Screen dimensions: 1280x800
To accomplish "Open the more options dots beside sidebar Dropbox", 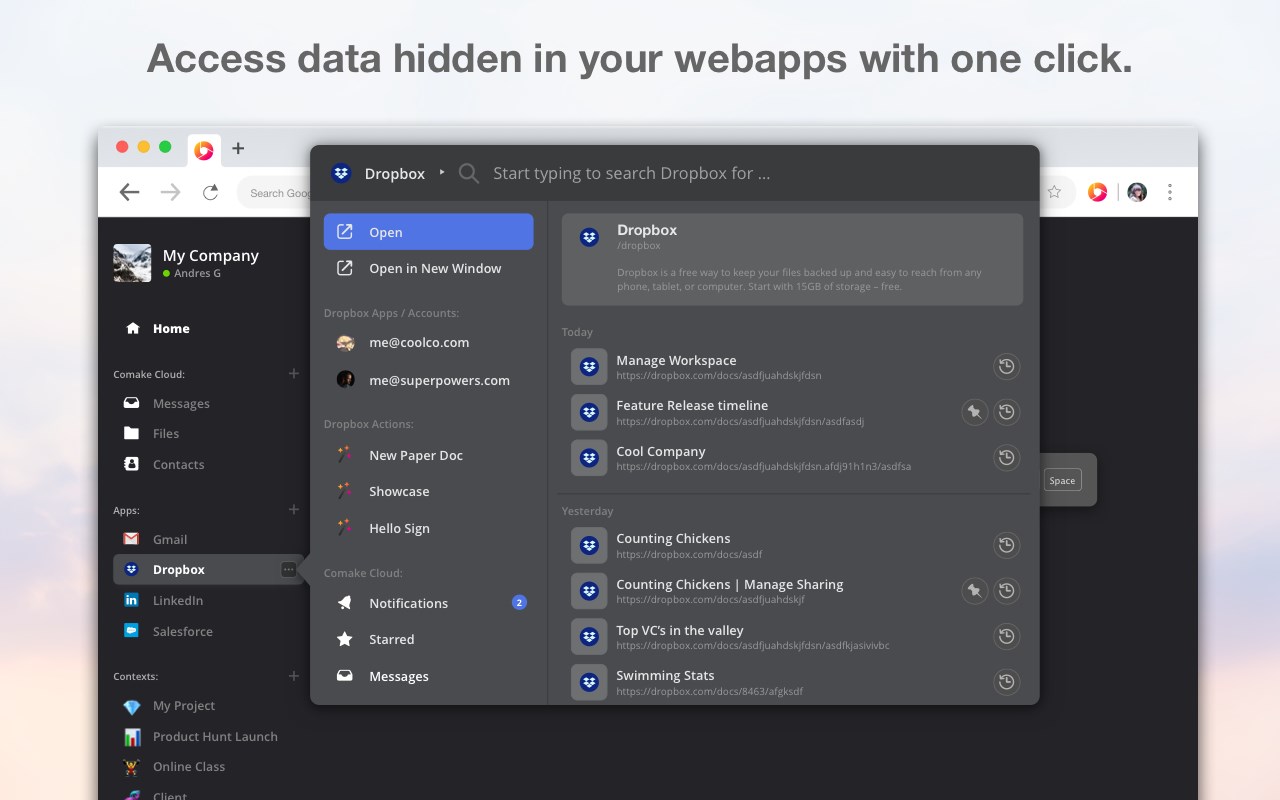I will click(x=288, y=570).
